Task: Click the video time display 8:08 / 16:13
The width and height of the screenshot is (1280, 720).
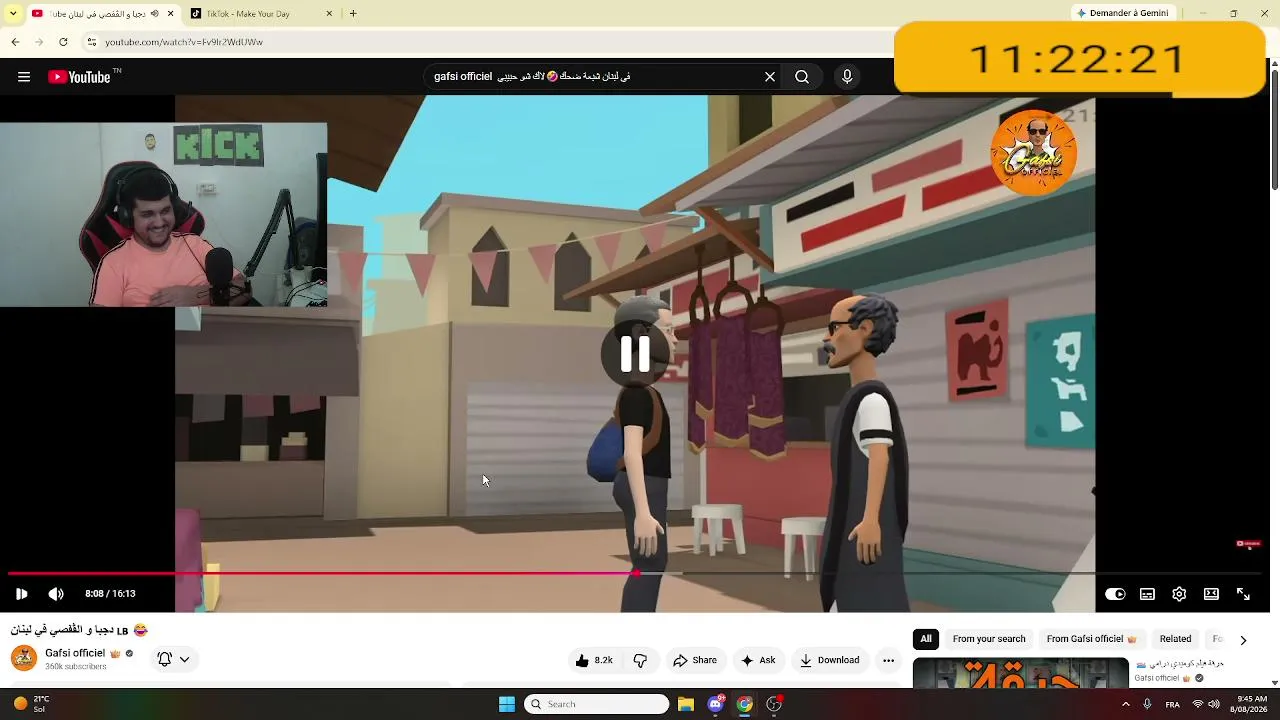Action: [110, 594]
